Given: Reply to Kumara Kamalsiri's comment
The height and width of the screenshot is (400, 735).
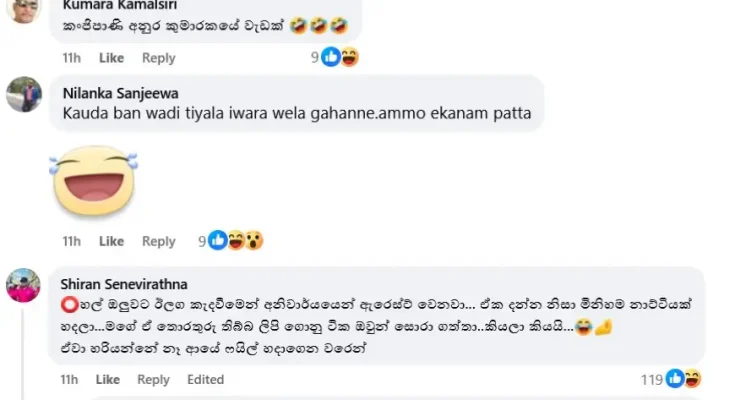Looking at the screenshot, I should (158, 58).
